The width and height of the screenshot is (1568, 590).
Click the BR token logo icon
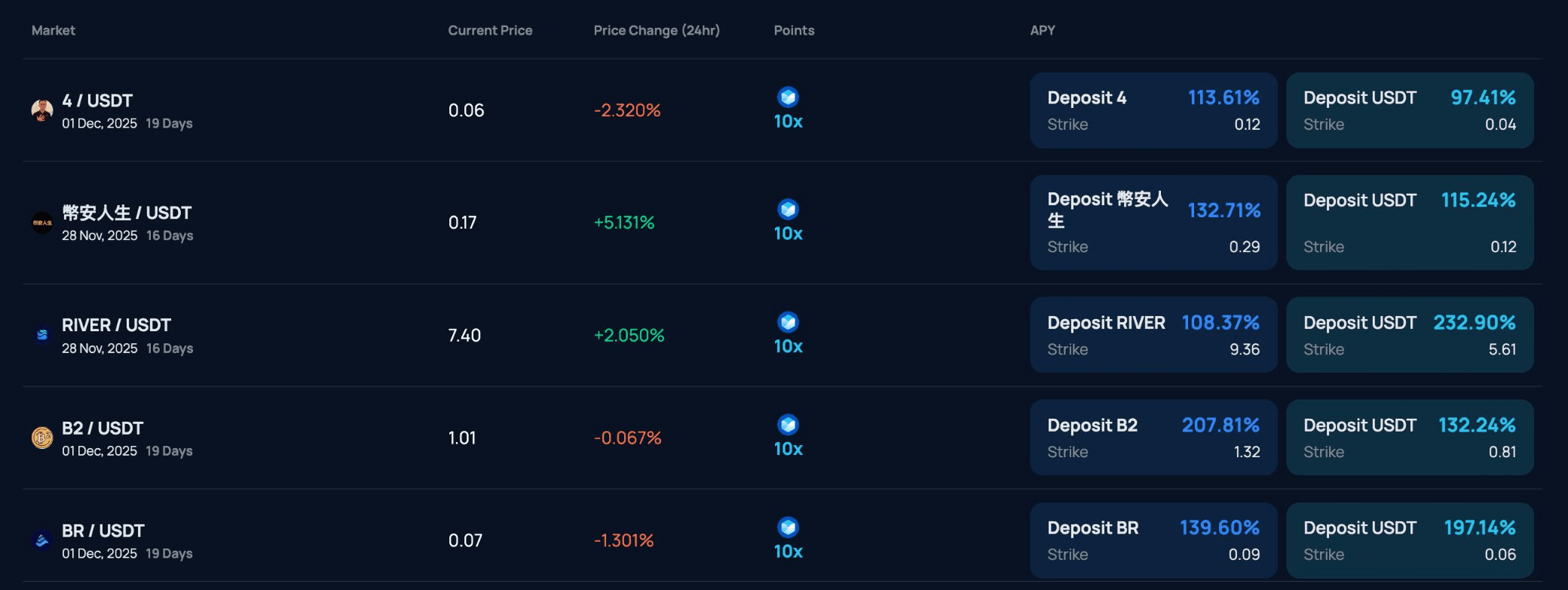pos(42,540)
